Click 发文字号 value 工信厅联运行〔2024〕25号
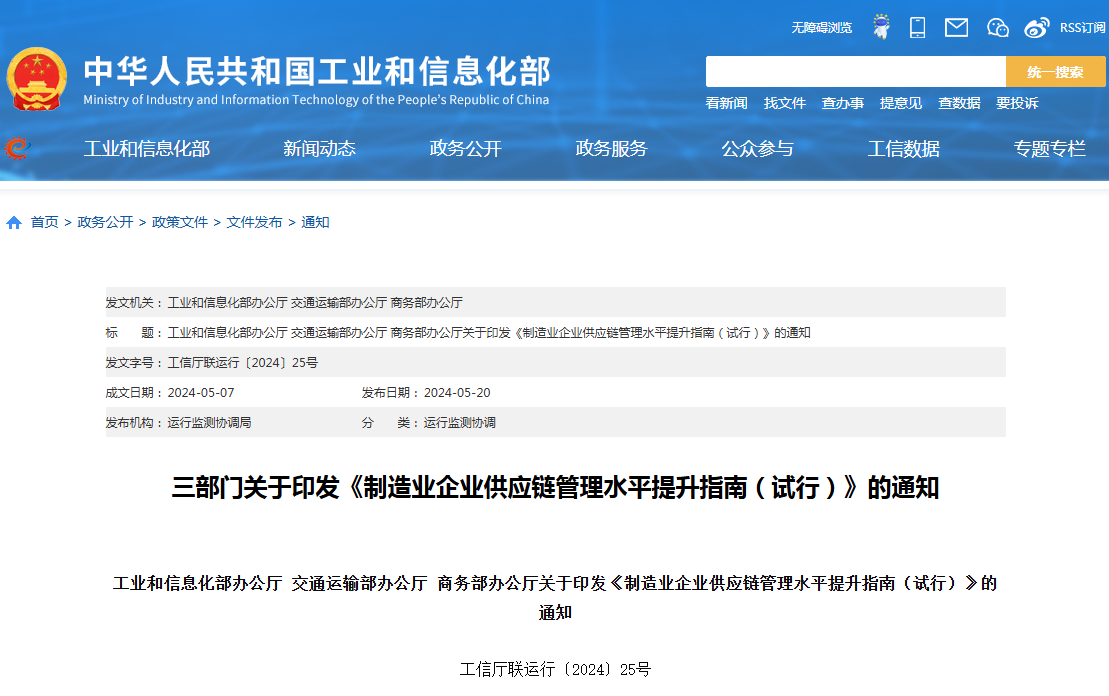 (x=243, y=363)
